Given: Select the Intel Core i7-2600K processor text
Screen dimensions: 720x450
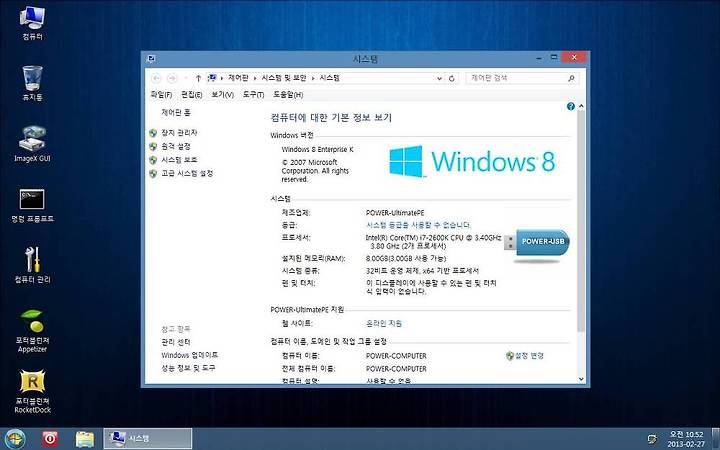Looking at the screenshot, I should tap(433, 242).
